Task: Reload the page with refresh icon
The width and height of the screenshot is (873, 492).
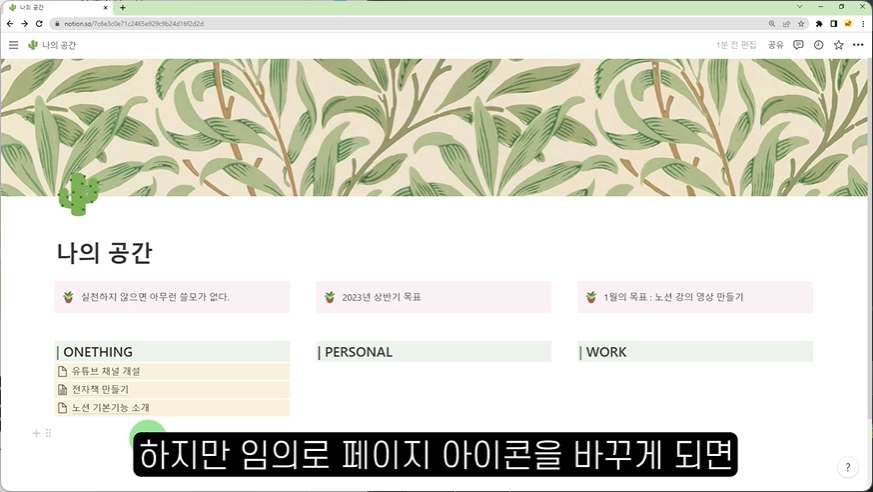Action: 39,23
